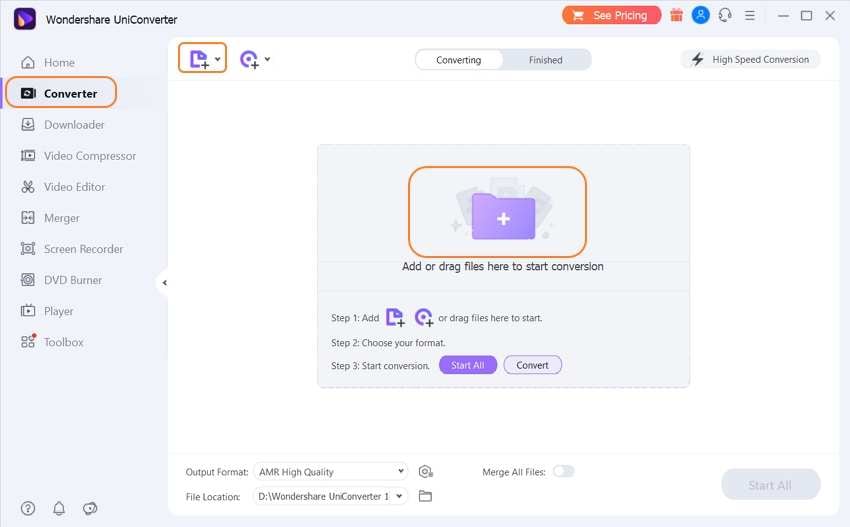
Task: Open the user account icon
Action: pyautogui.click(x=700, y=15)
